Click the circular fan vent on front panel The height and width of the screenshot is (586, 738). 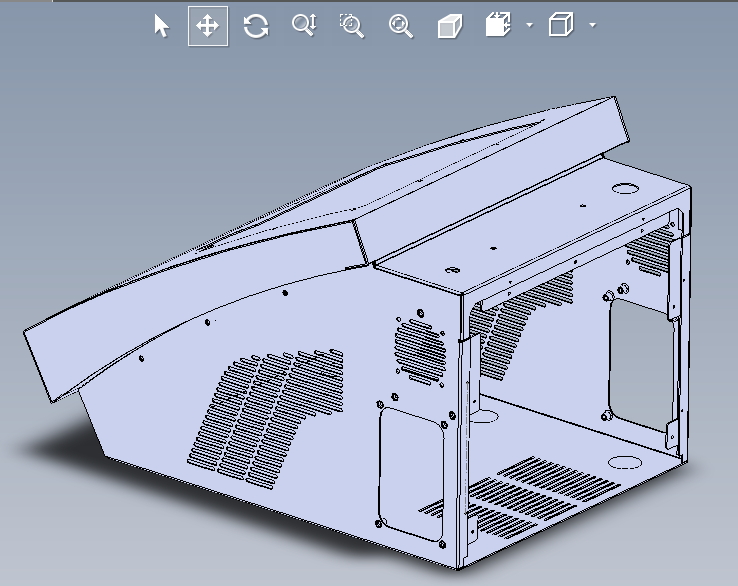420,349
